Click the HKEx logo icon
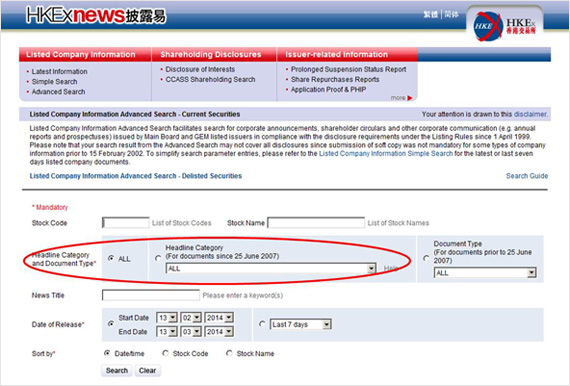 505,26
